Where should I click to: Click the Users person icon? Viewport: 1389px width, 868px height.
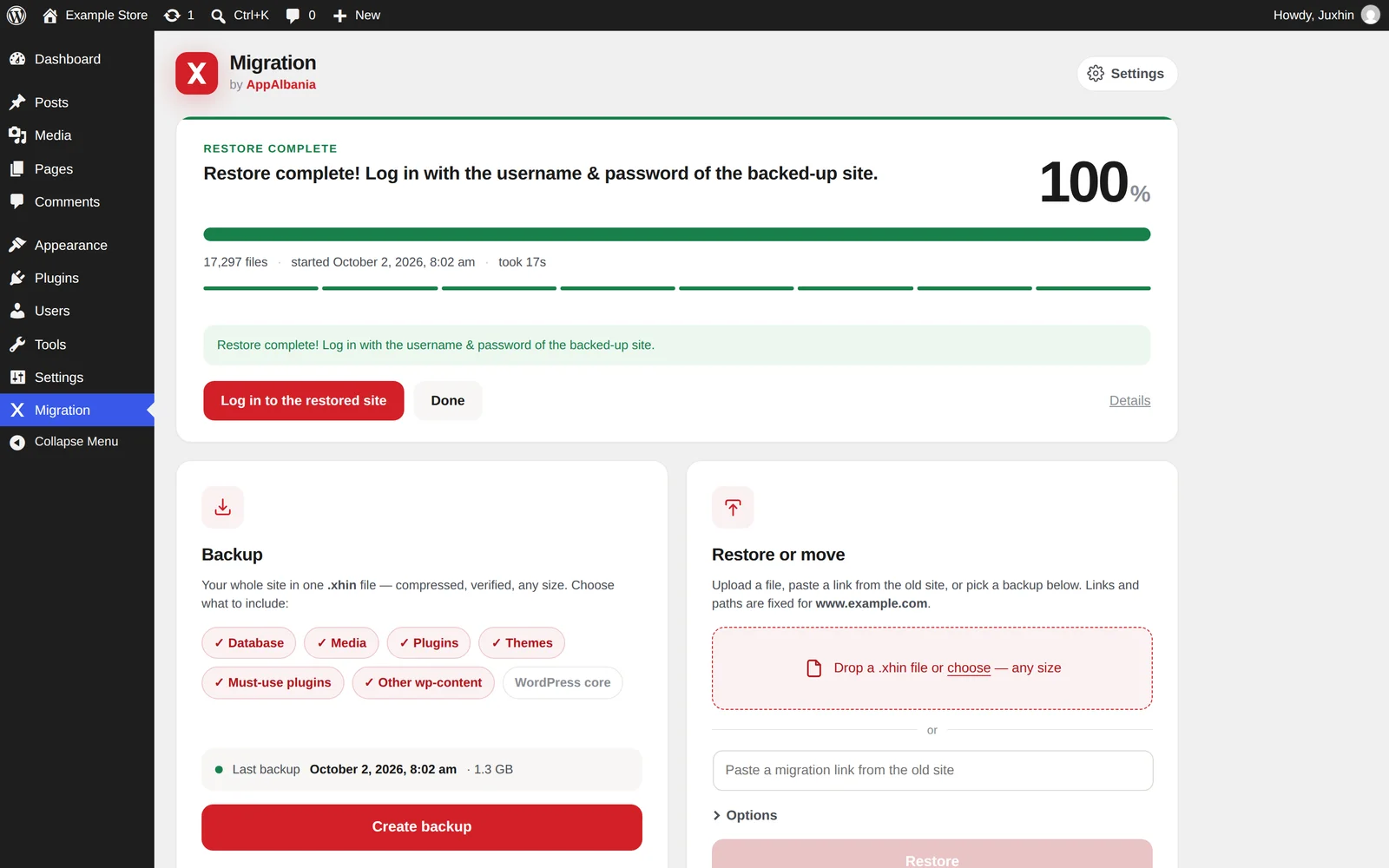point(17,311)
